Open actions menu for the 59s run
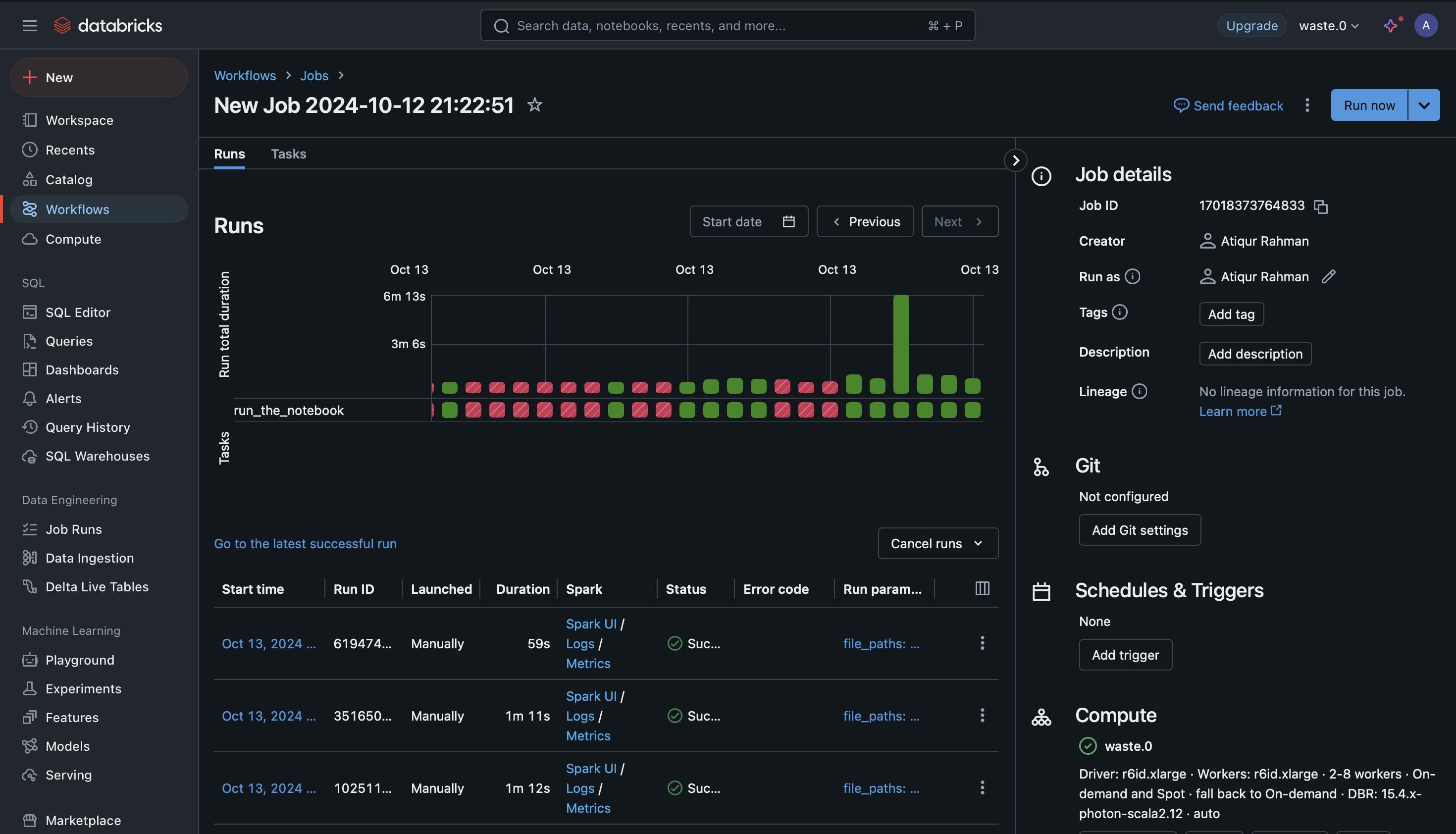 pos(982,643)
